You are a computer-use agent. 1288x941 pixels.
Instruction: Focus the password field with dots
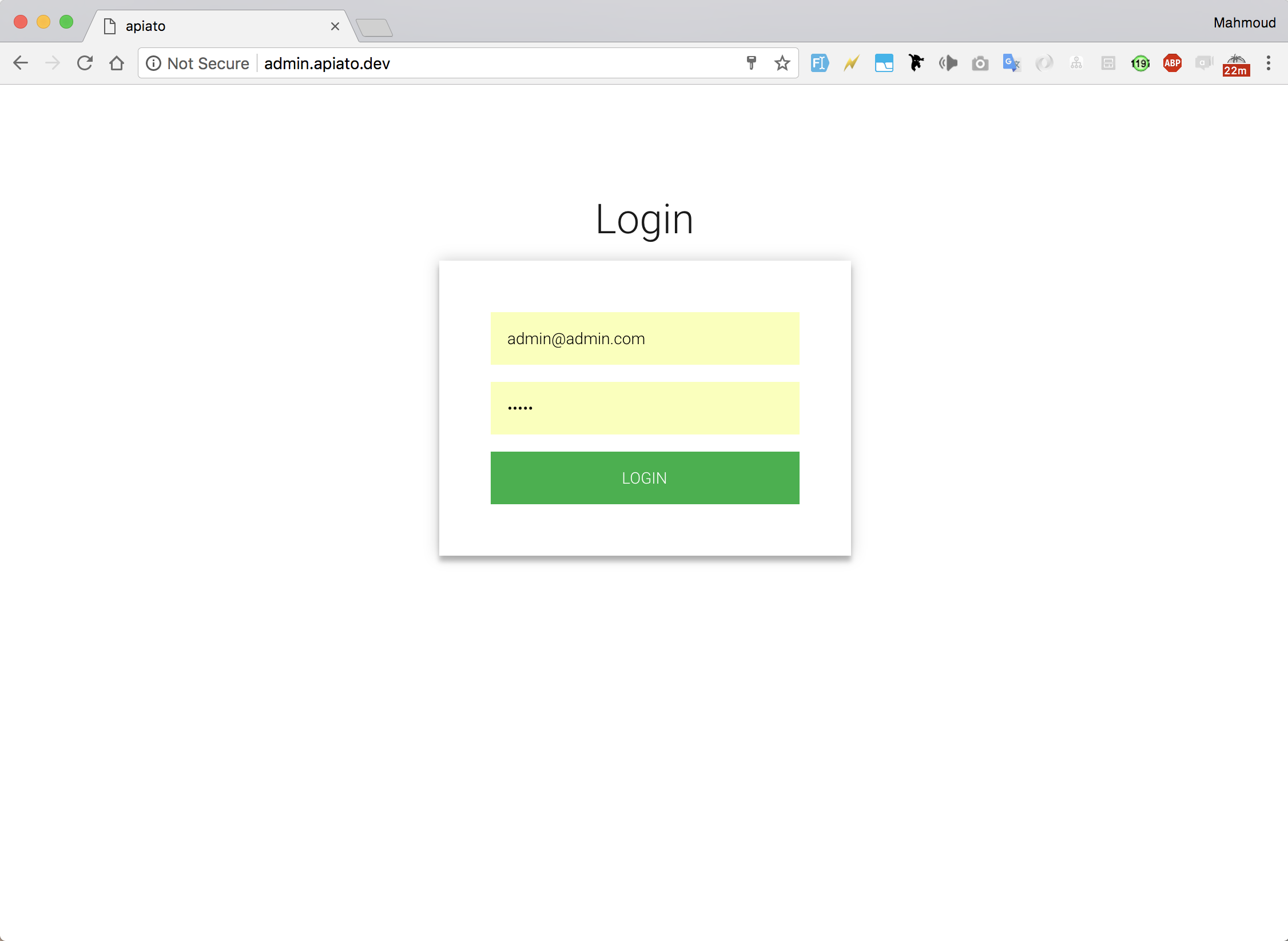click(x=645, y=408)
